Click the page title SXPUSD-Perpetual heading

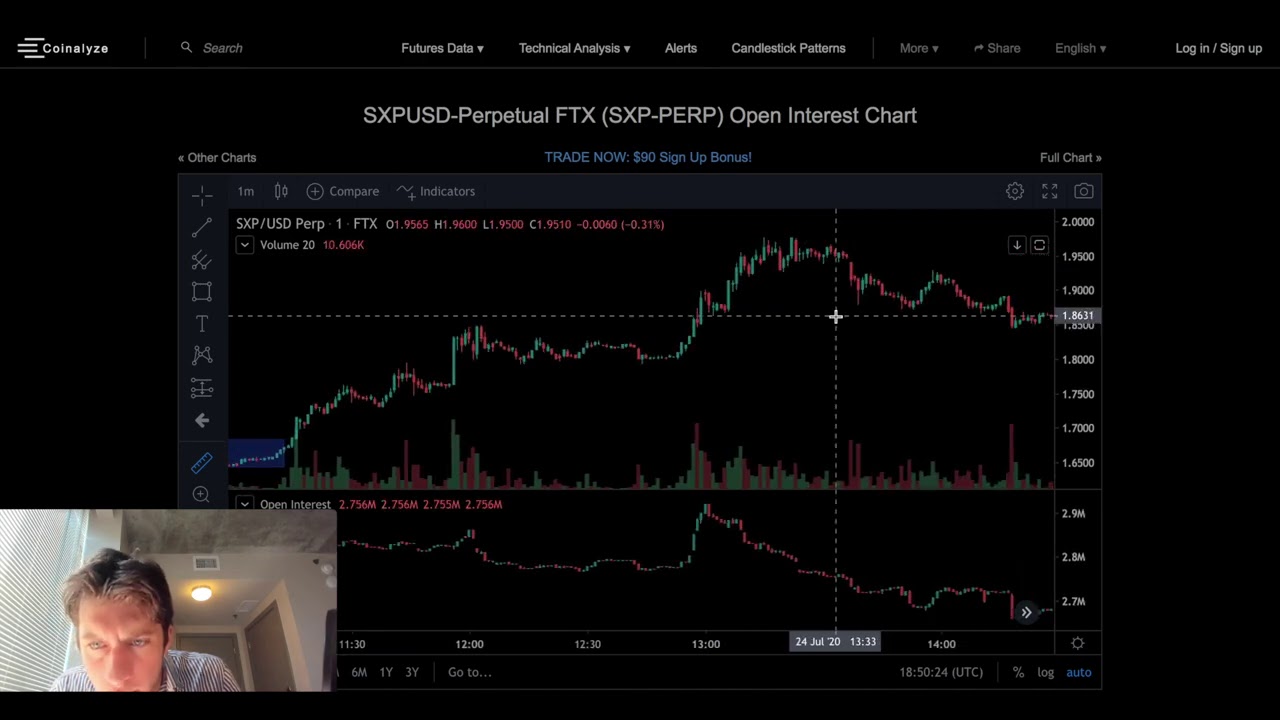(x=640, y=115)
